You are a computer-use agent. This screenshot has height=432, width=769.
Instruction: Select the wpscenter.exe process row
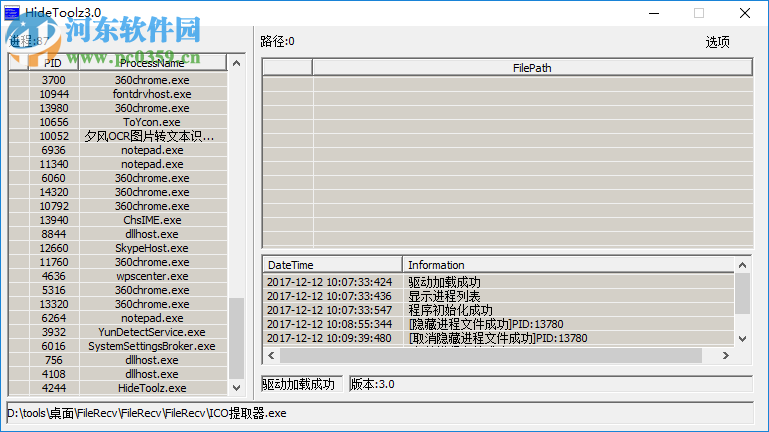tap(118, 276)
